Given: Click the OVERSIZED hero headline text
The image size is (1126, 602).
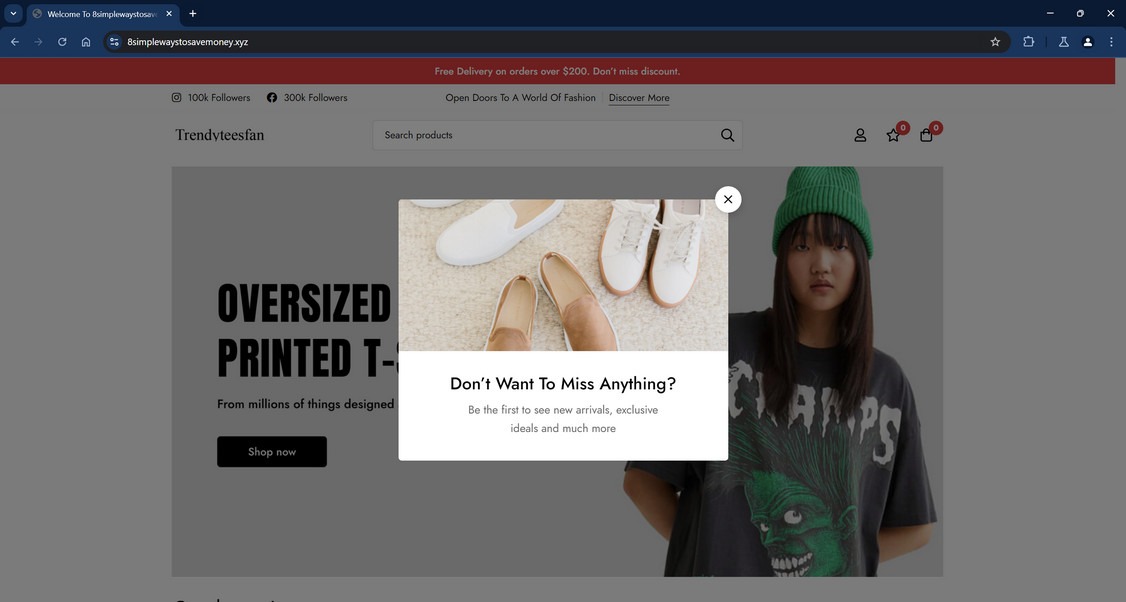Looking at the screenshot, I should [304, 303].
